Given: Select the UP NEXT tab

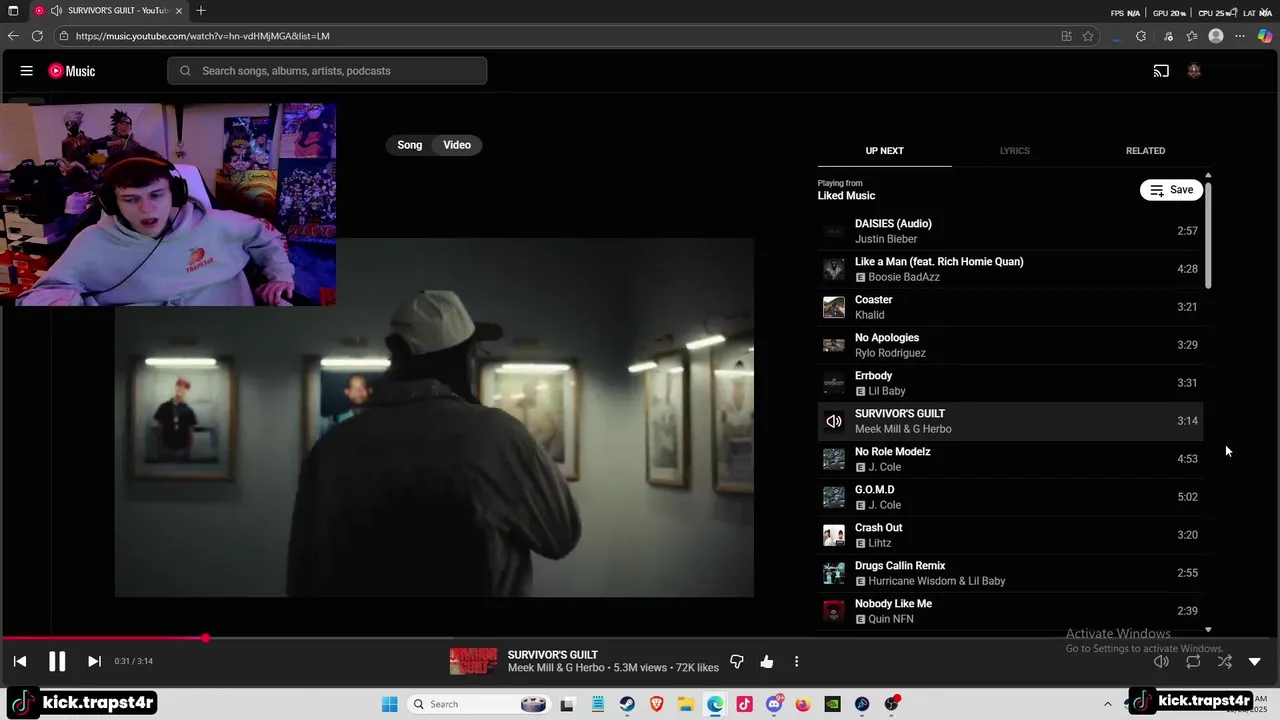Looking at the screenshot, I should tap(884, 151).
